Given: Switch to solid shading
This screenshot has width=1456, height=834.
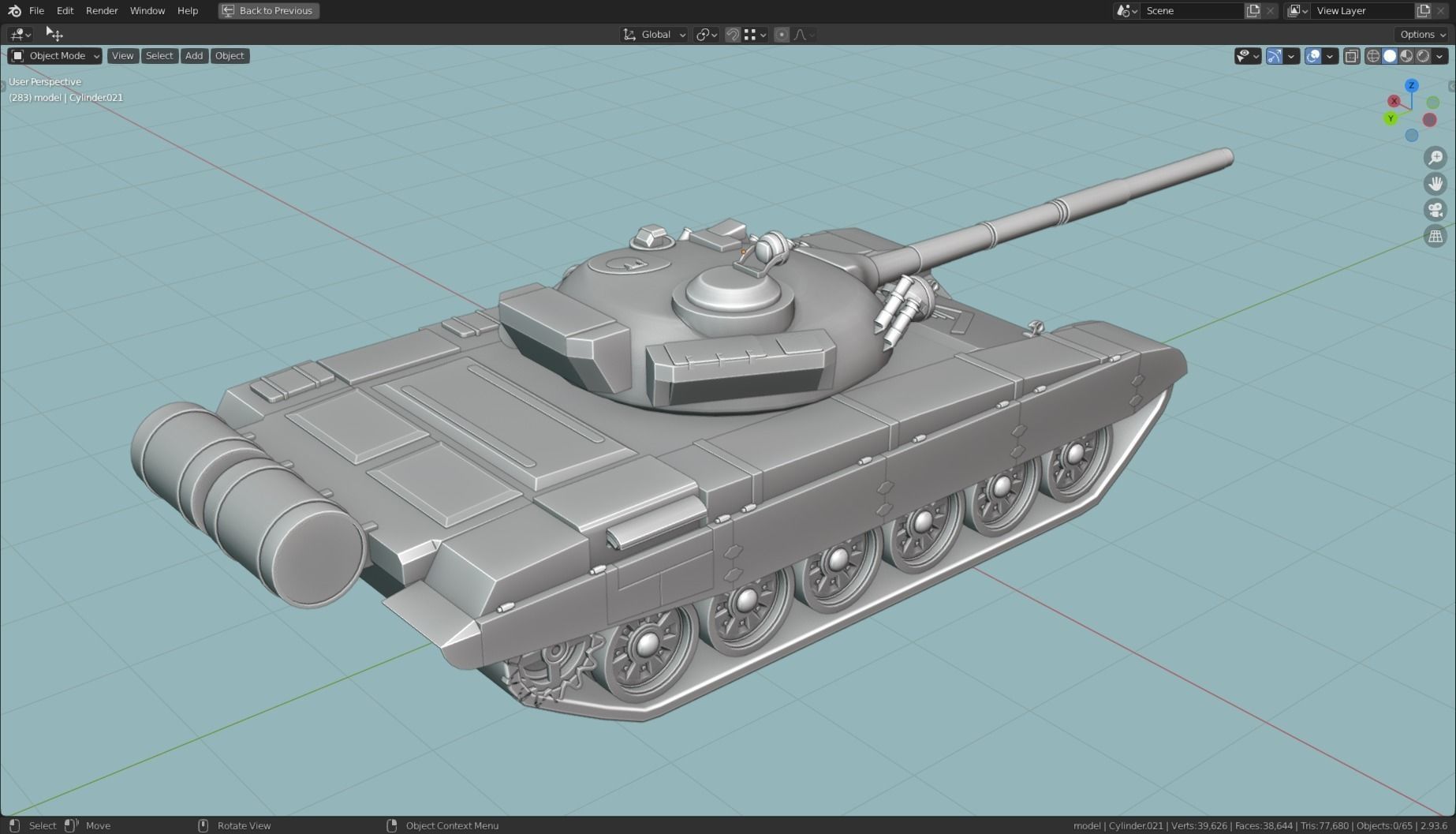Looking at the screenshot, I should pyautogui.click(x=1390, y=55).
